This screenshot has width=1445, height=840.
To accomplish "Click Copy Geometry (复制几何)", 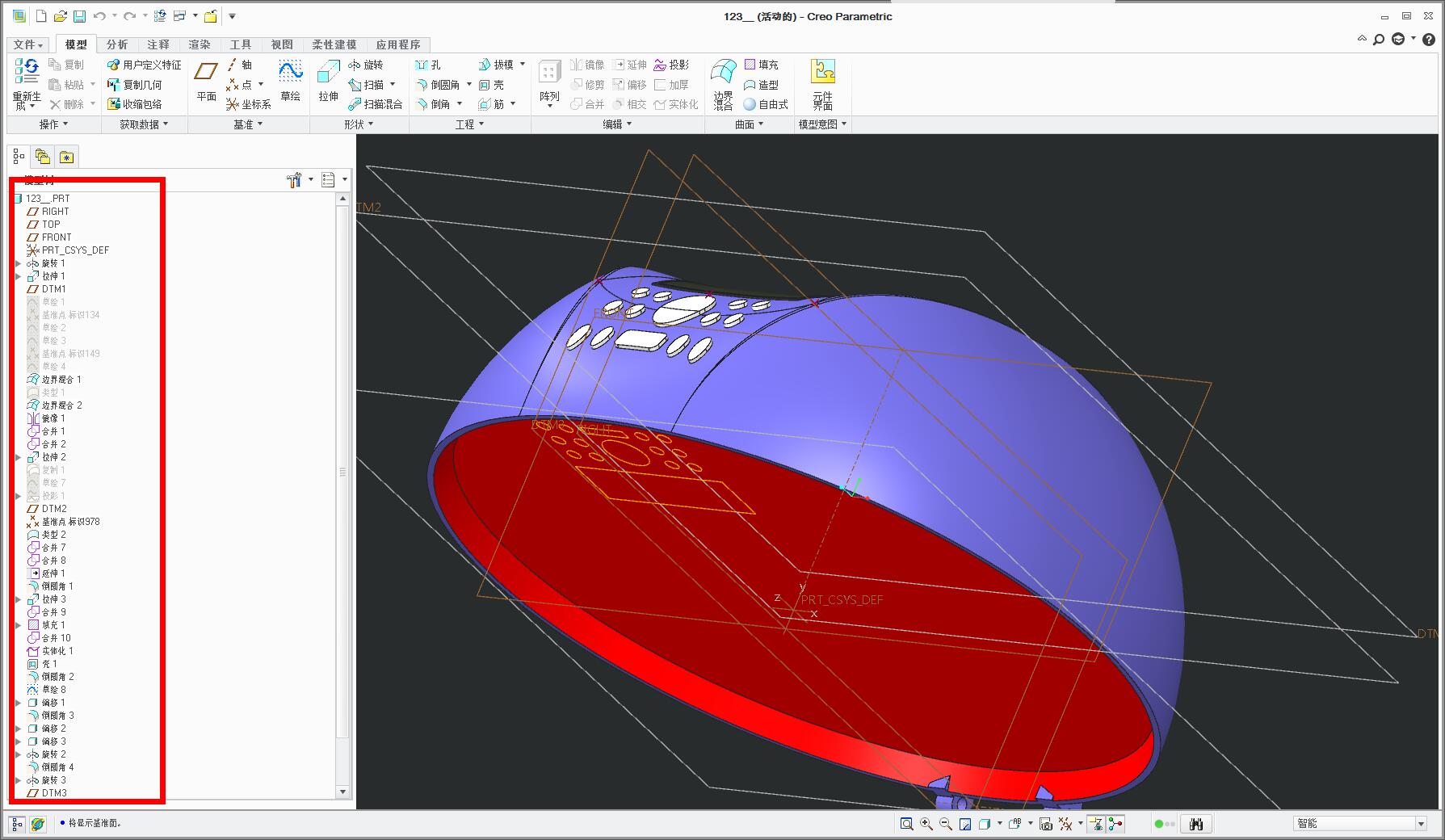I will 135,85.
